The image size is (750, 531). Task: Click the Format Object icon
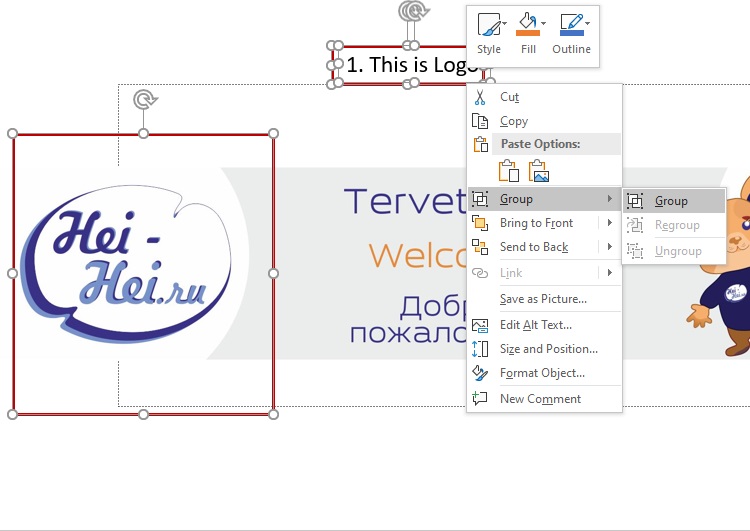[x=480, y=373]
